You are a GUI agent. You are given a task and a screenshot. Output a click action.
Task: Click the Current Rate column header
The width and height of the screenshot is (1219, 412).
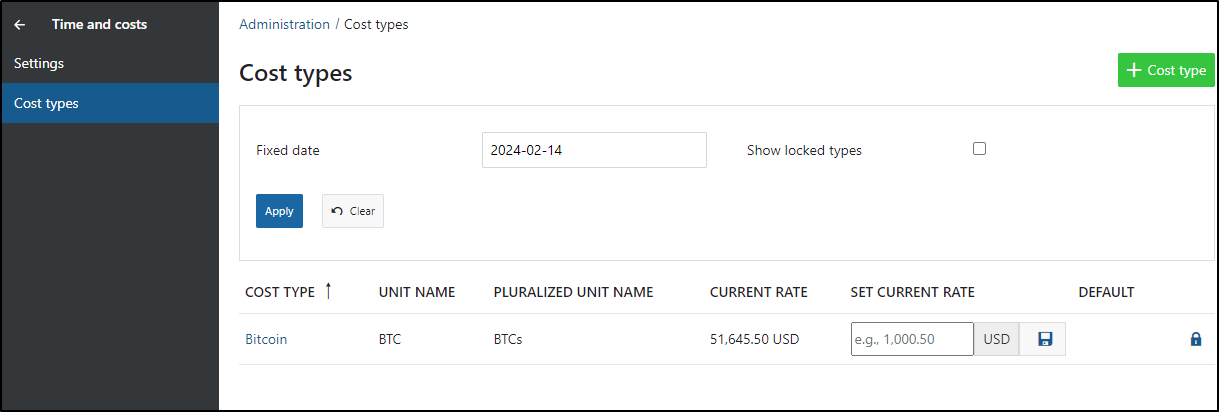click(x=759, y=292)
